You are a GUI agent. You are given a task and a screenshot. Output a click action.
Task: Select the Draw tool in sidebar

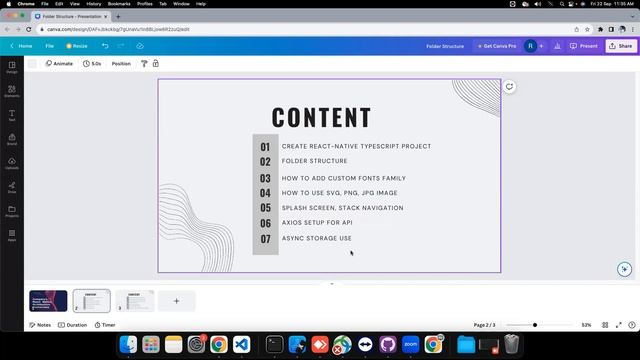[x=12, y=187]
